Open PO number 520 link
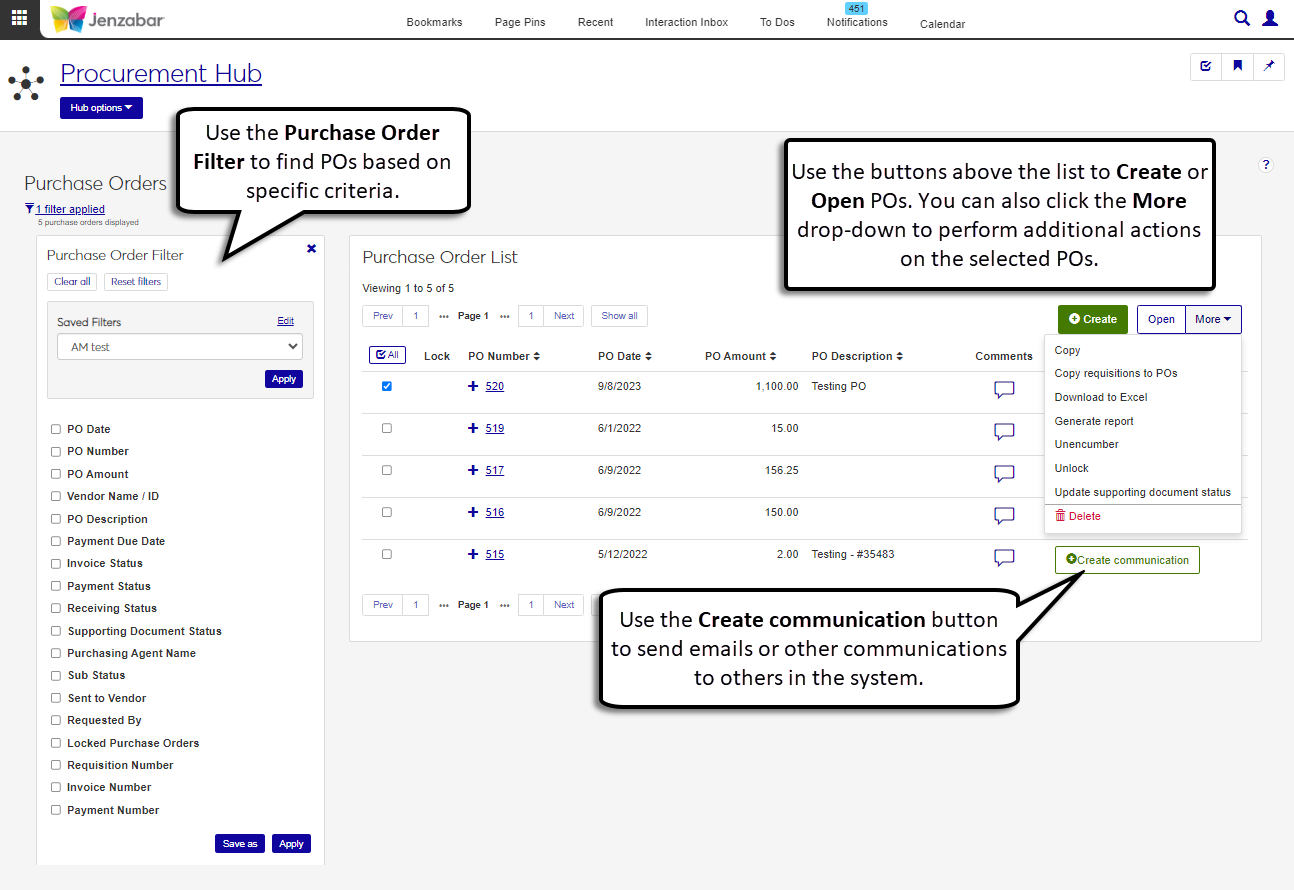Screen dimensions: 1294x890 495,386
